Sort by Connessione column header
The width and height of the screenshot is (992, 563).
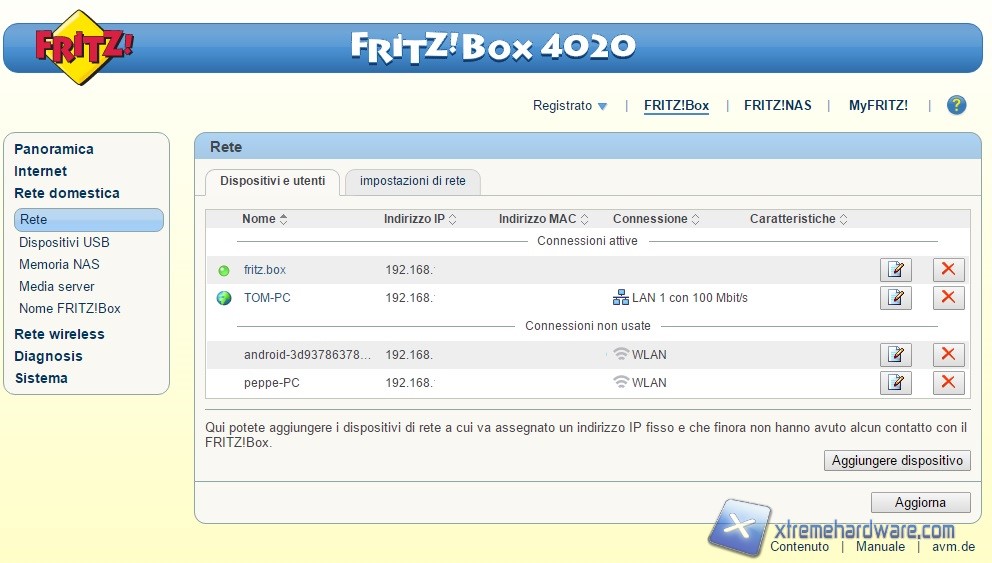click(656, 219)
